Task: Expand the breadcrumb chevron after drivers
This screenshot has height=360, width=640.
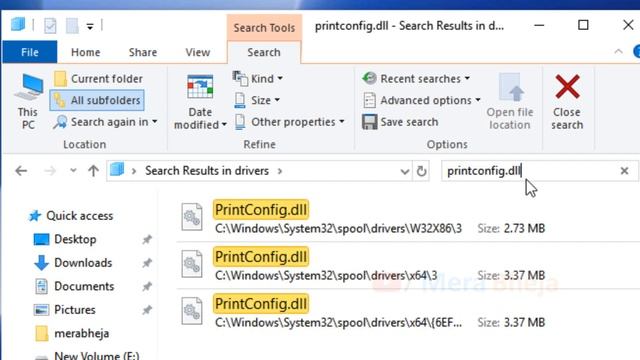Action: click(x=280, y=171)
